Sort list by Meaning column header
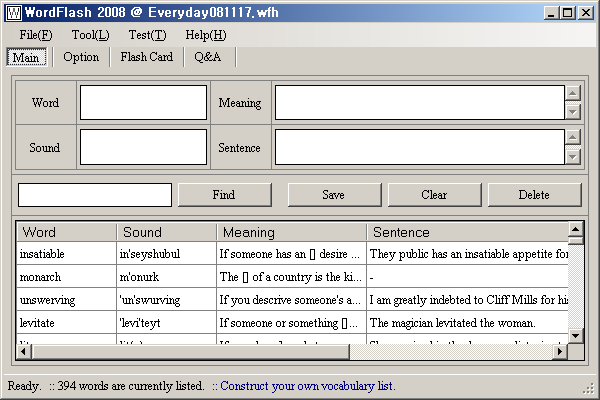 click(292, 232)
